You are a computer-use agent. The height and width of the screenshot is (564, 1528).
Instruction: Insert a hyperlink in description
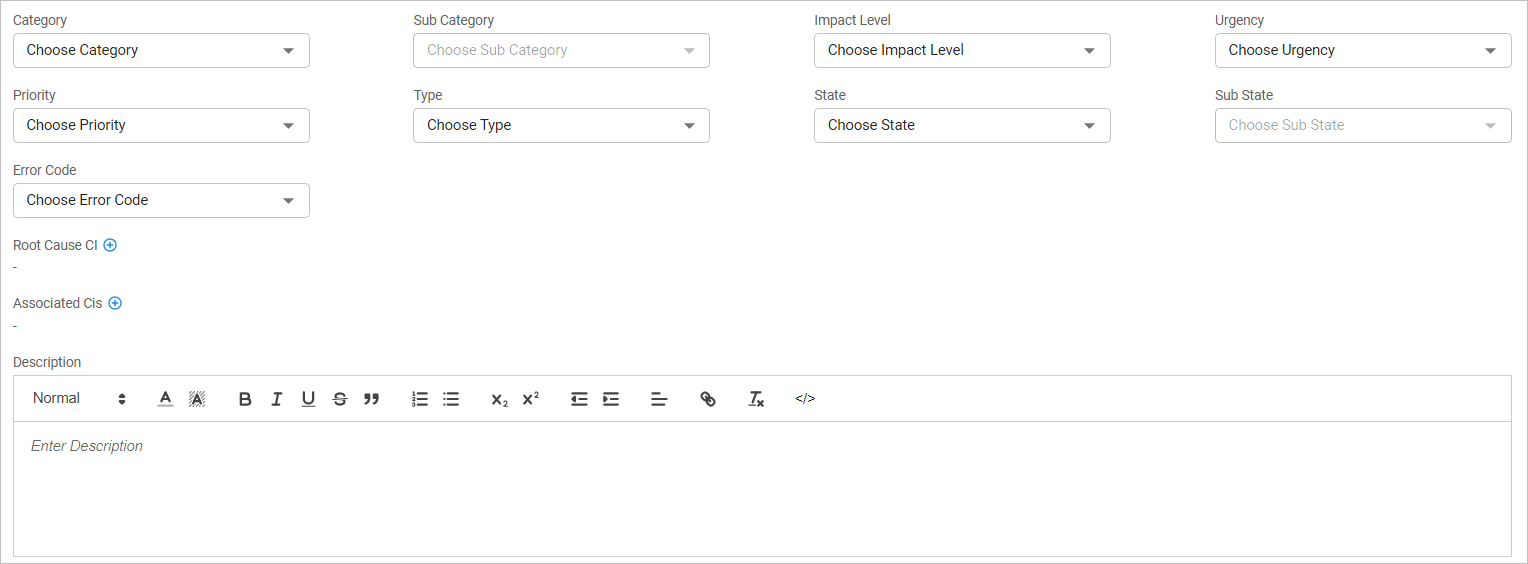point(708,399)
